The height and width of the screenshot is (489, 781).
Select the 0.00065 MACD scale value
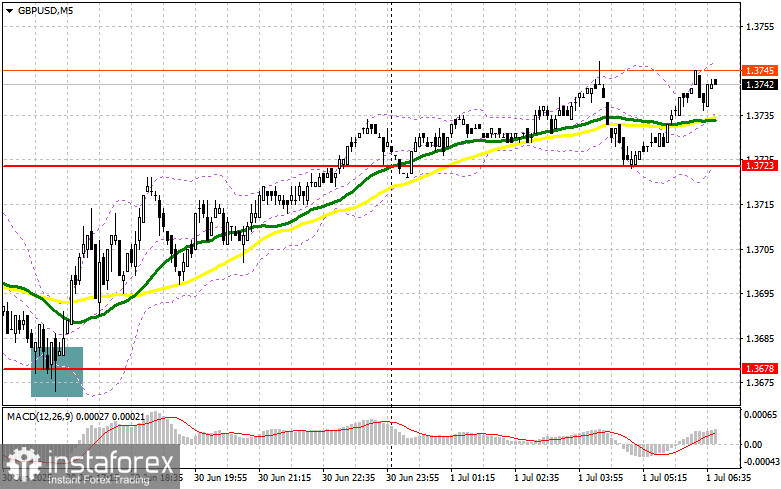(x=759, y=414)
